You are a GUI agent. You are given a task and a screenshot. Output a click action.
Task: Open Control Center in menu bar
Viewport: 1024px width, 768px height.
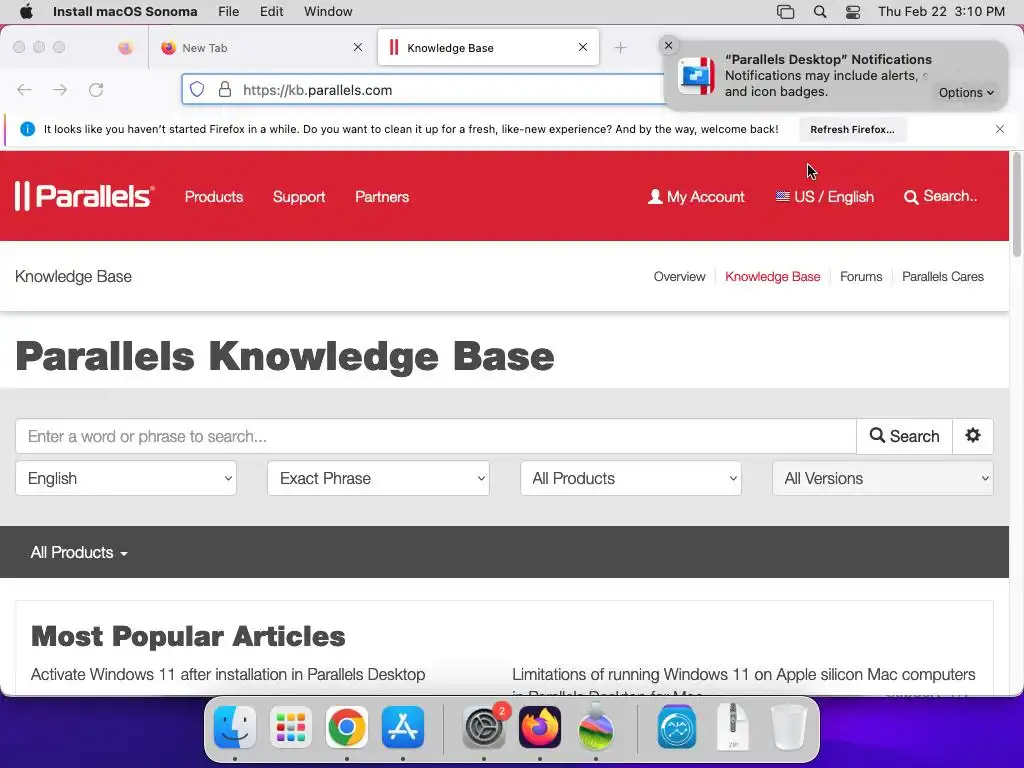(x=853, y=12)
